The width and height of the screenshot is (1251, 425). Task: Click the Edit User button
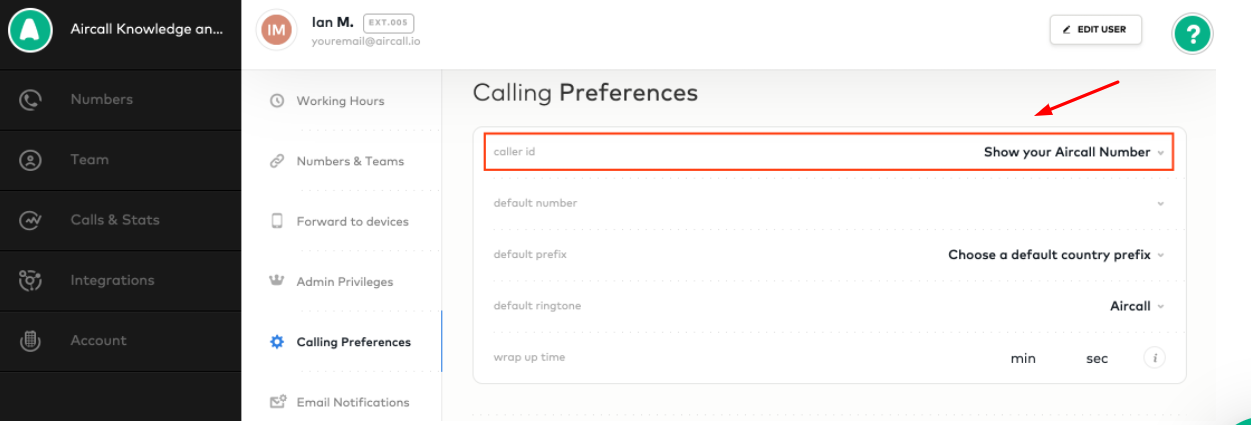pos(1096,30)
